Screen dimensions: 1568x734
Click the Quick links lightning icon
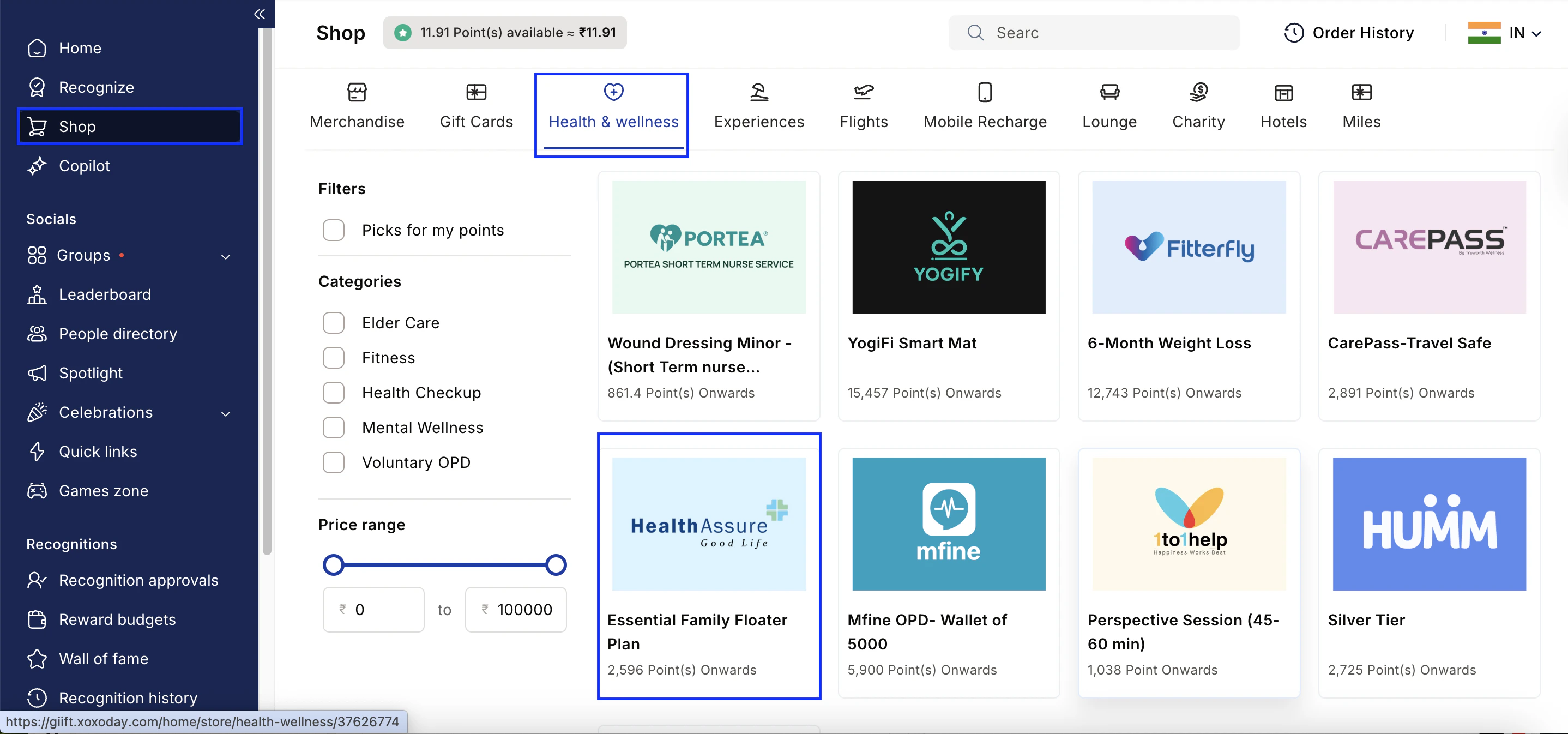37,452
